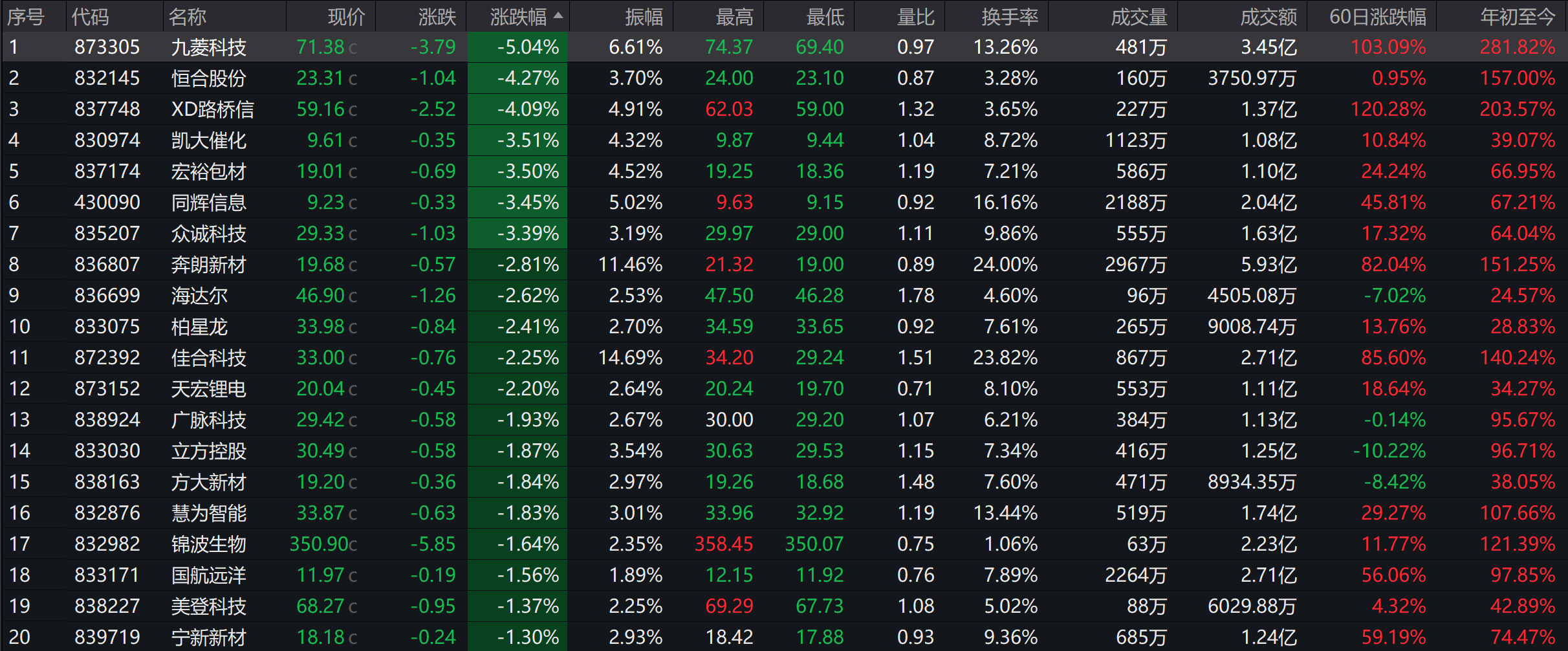Select the 凯大催化 name cell
Image resolution: width=1568 pixels, height=651 pixels.
209,140
